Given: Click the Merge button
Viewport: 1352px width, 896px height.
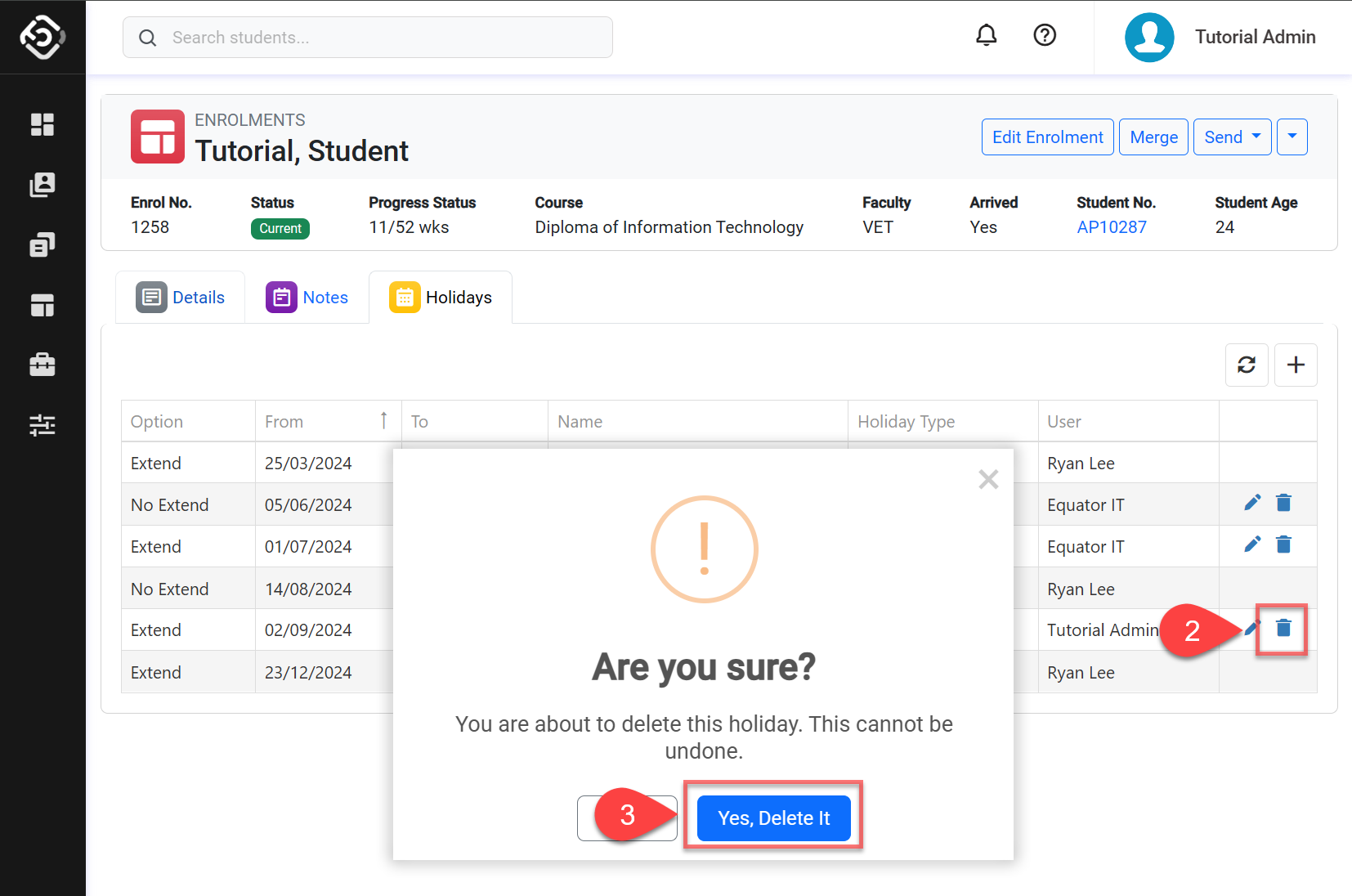Looking at the screenshot, I should coord(1153,137).
